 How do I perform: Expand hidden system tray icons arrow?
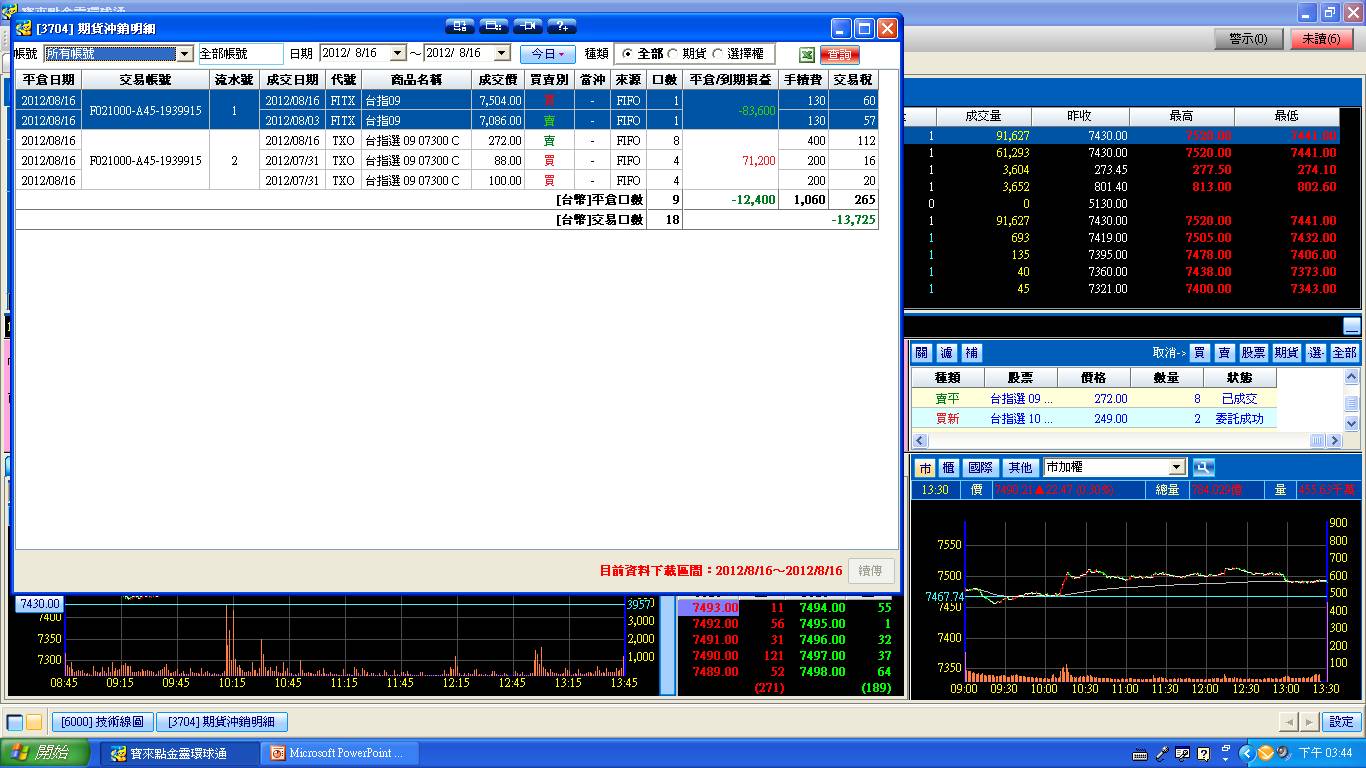pos(1245,753)
